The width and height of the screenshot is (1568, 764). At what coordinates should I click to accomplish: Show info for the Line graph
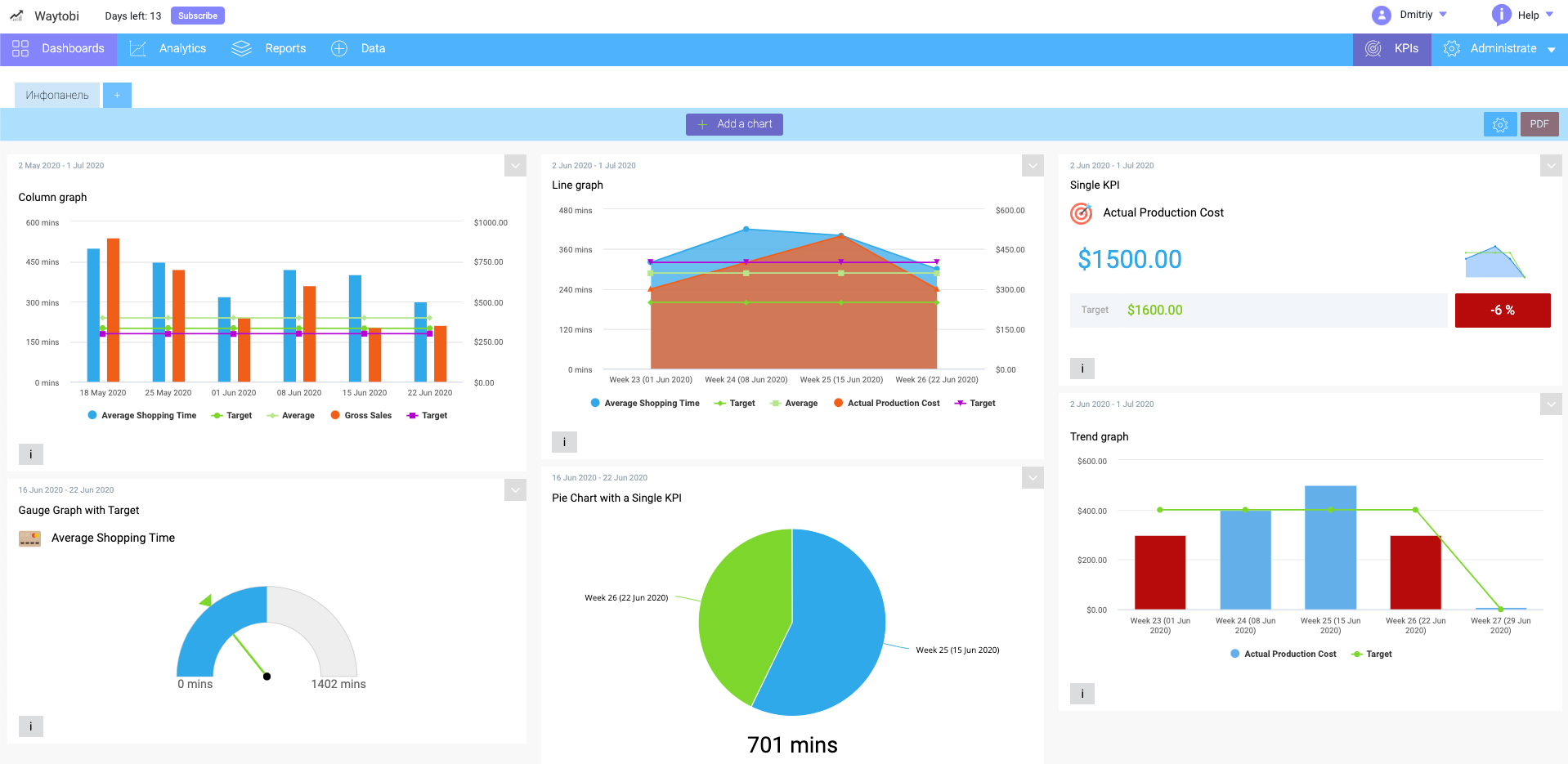click(564, 442)
